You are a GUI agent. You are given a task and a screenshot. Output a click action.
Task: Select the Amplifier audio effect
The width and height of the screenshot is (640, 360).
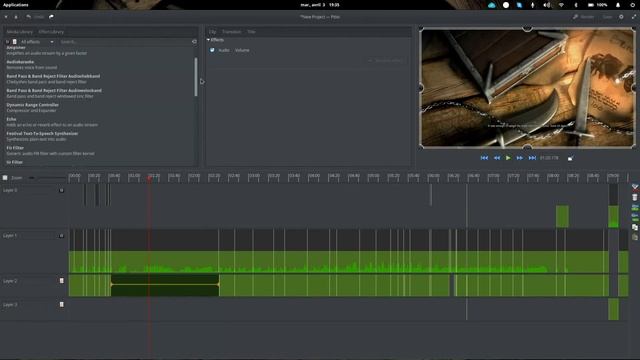(46, 50)
